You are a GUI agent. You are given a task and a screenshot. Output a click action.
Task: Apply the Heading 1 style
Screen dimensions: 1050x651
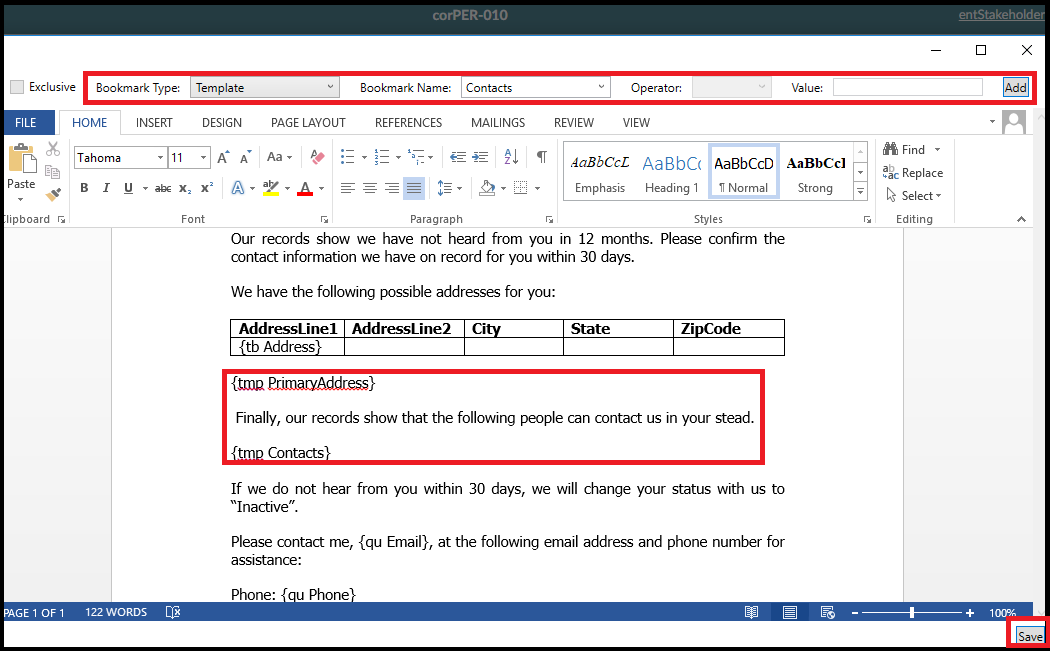click(x=672, y=173)
